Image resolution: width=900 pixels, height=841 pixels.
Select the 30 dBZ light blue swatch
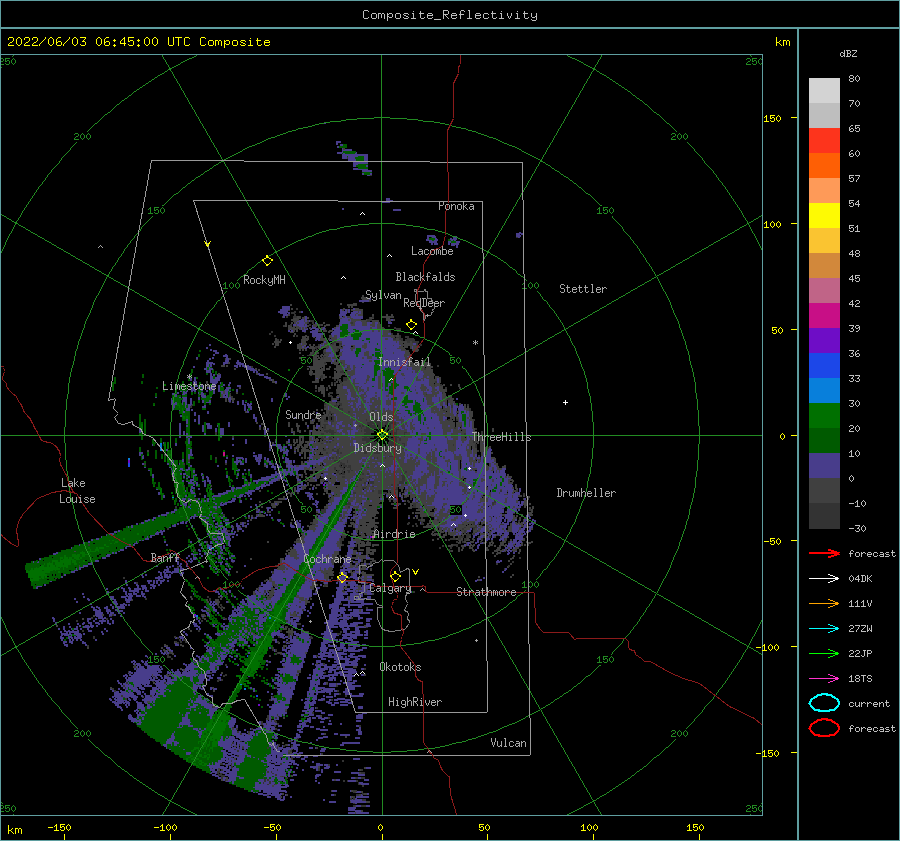coord(824,390)
